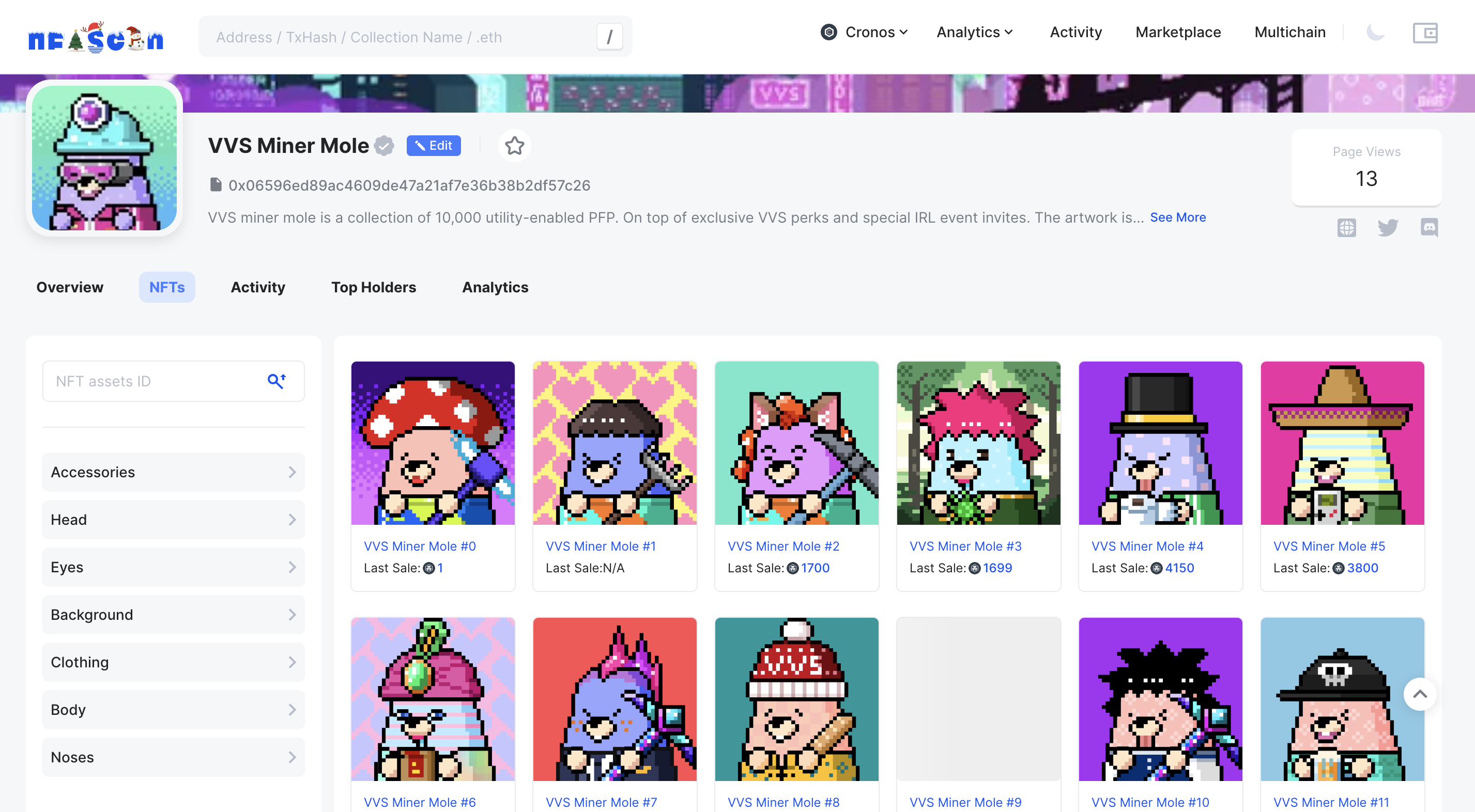Open the collection website globe icon
The height and width of the screenshot is (812, 1475).
[x=1346, y=228]
